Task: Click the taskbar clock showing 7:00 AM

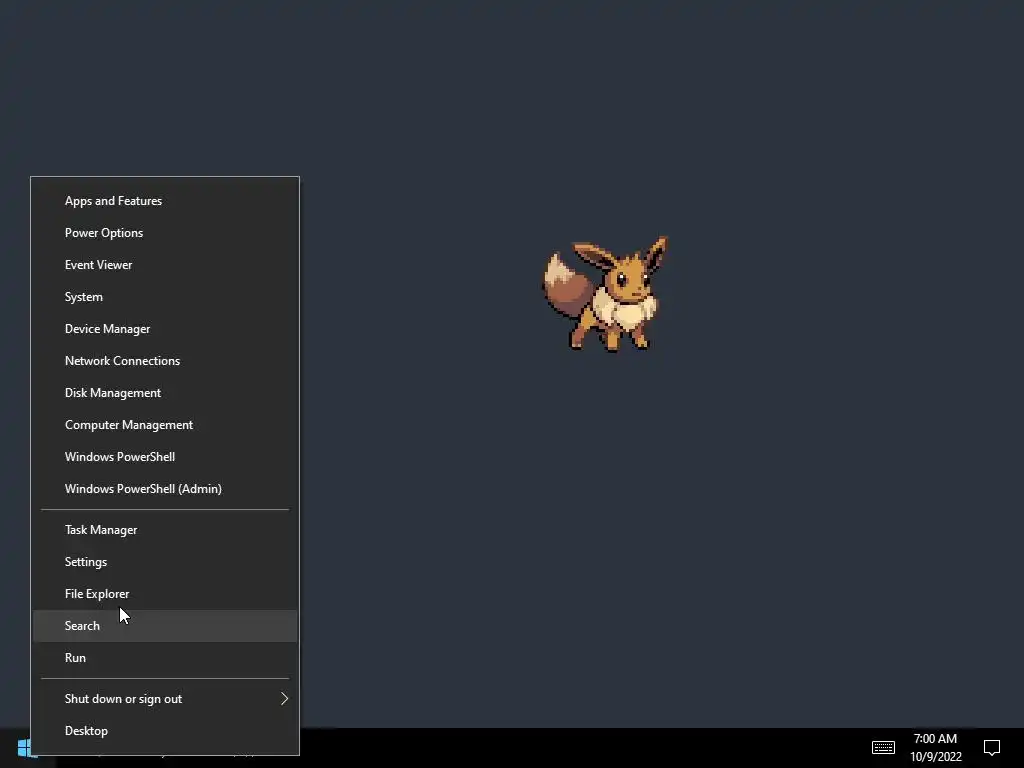Action: click(x=936, y=748)
